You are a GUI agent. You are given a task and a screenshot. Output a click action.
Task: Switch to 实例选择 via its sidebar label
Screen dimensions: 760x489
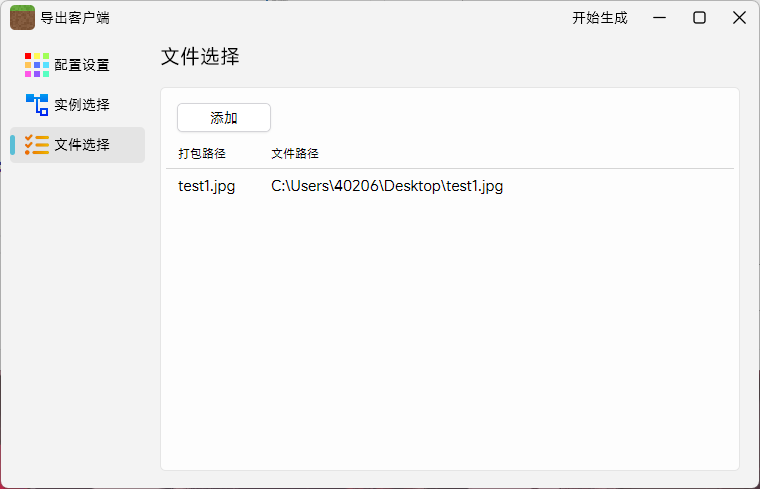point(82,105)
